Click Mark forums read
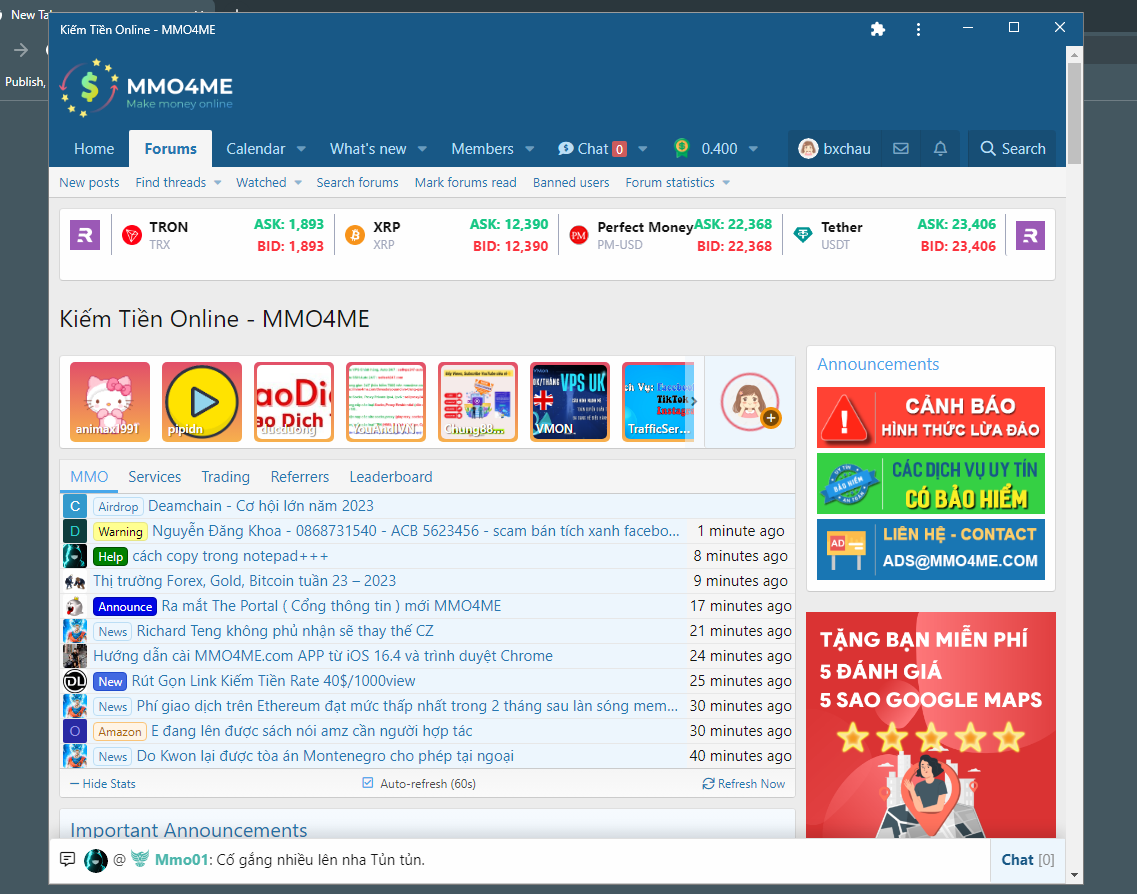Screen dimensions: 1137x894 point(466,183)
